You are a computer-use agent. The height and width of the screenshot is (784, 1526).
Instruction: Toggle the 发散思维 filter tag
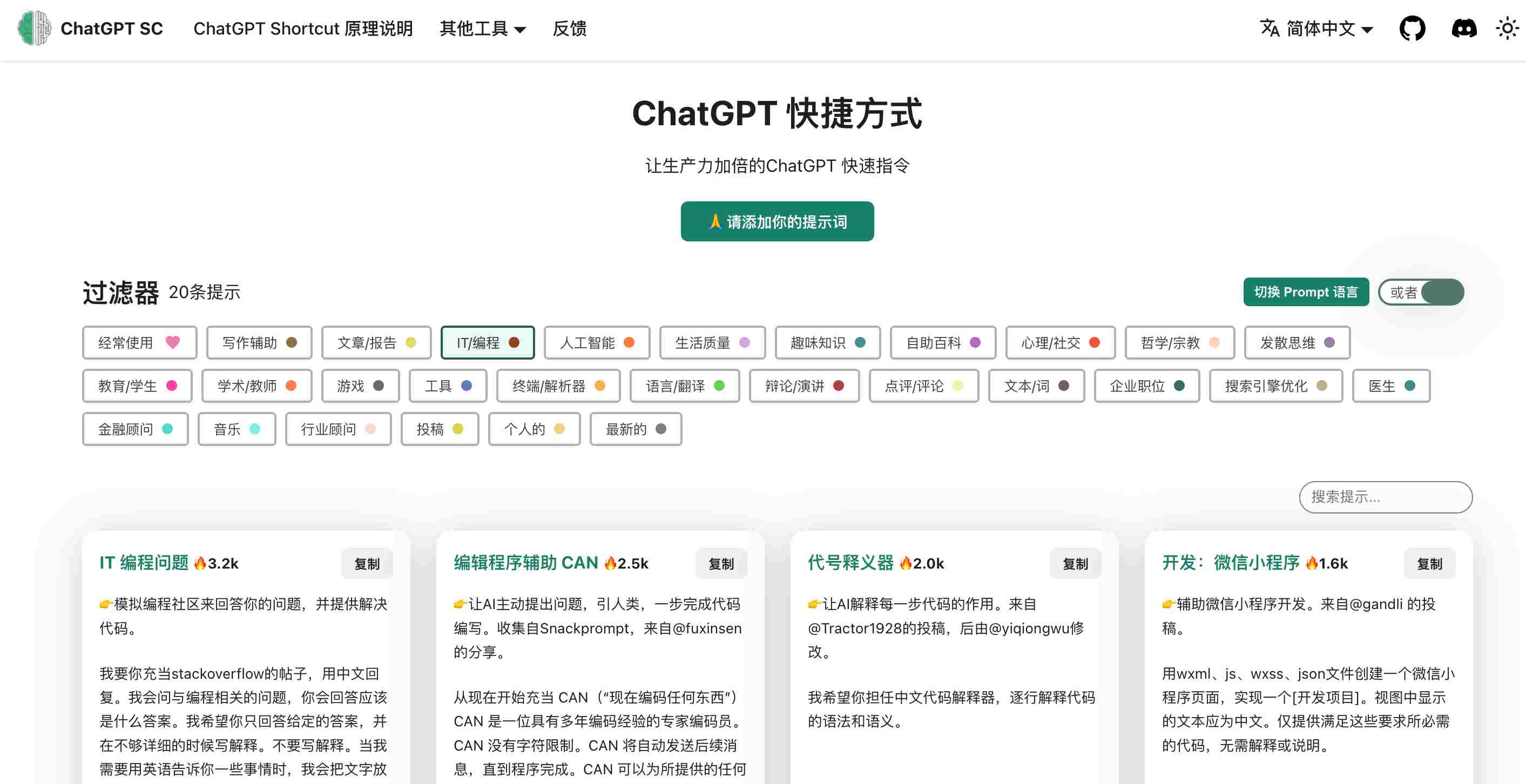click(x=1297, y=342)
